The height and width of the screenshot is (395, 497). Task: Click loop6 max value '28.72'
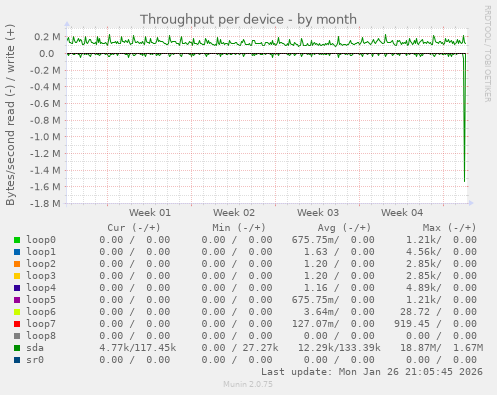(x=415, y=312)
